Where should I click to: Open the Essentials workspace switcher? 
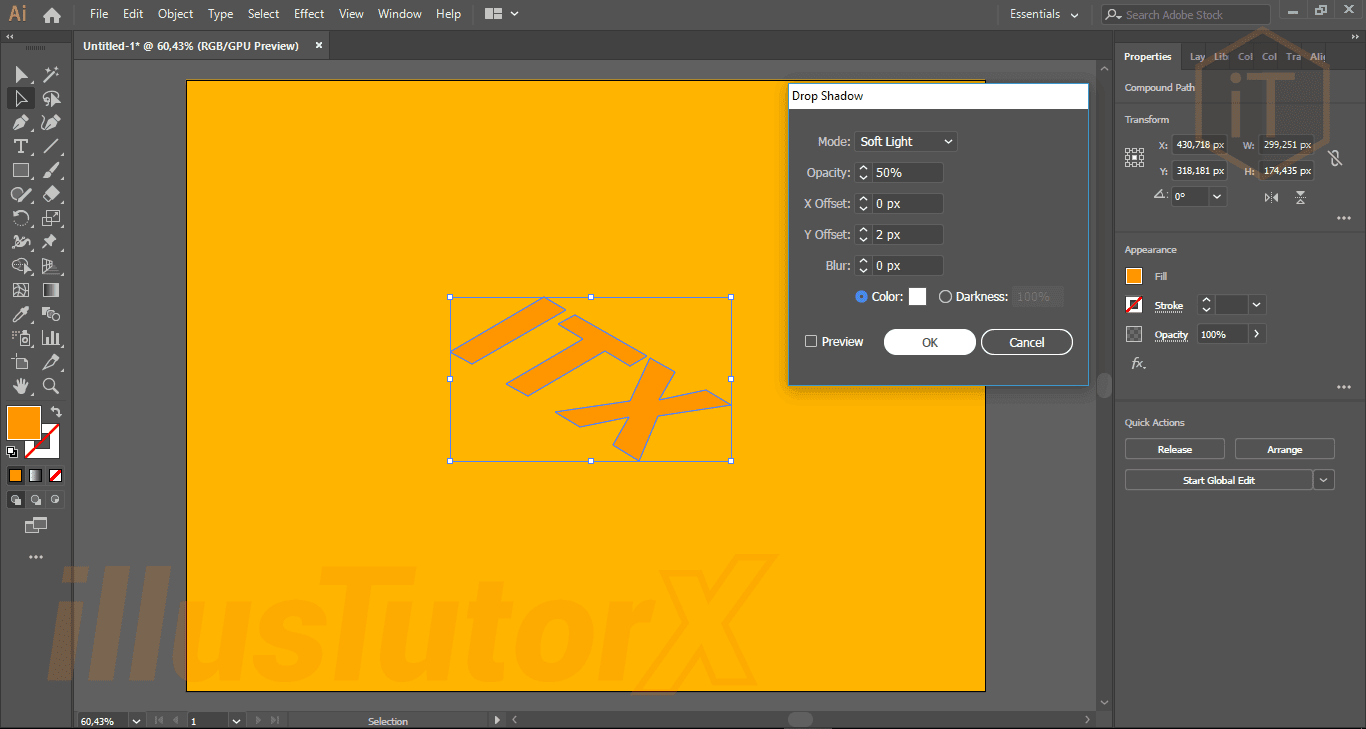pos(1044,15)
